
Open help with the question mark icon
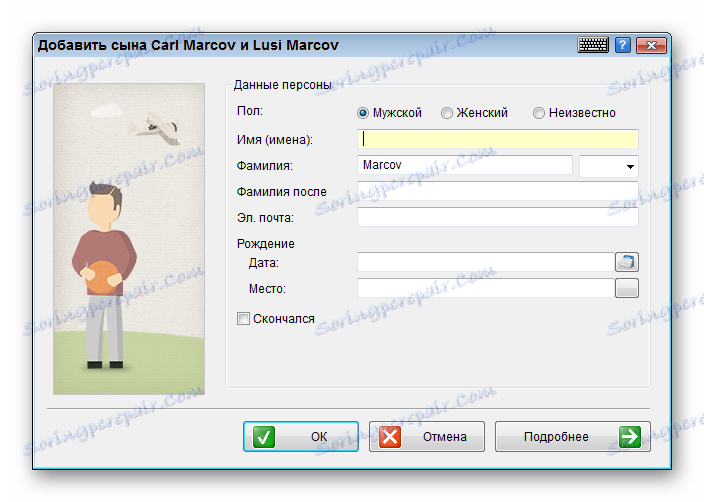click(622, 45)
